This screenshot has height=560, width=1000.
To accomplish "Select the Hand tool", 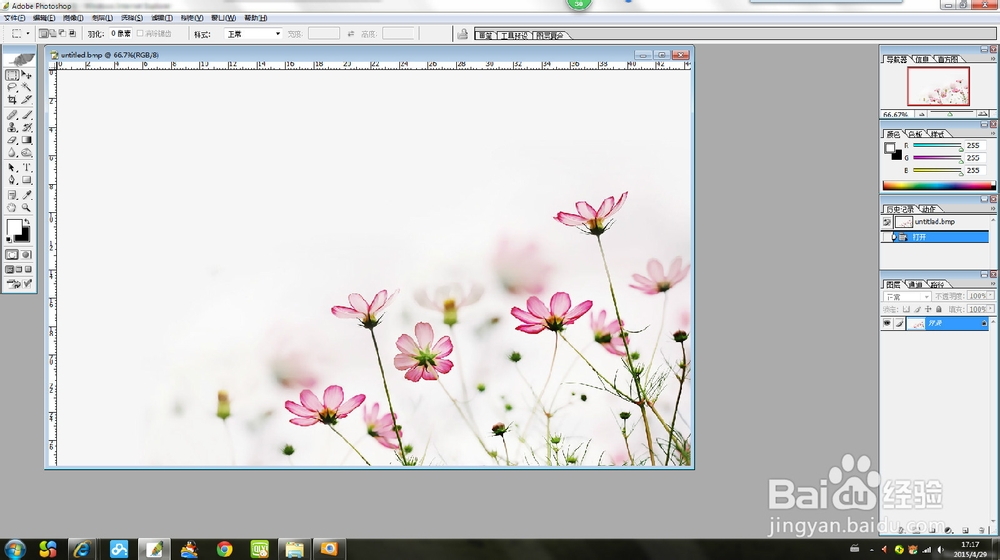I will pos(12,208).
